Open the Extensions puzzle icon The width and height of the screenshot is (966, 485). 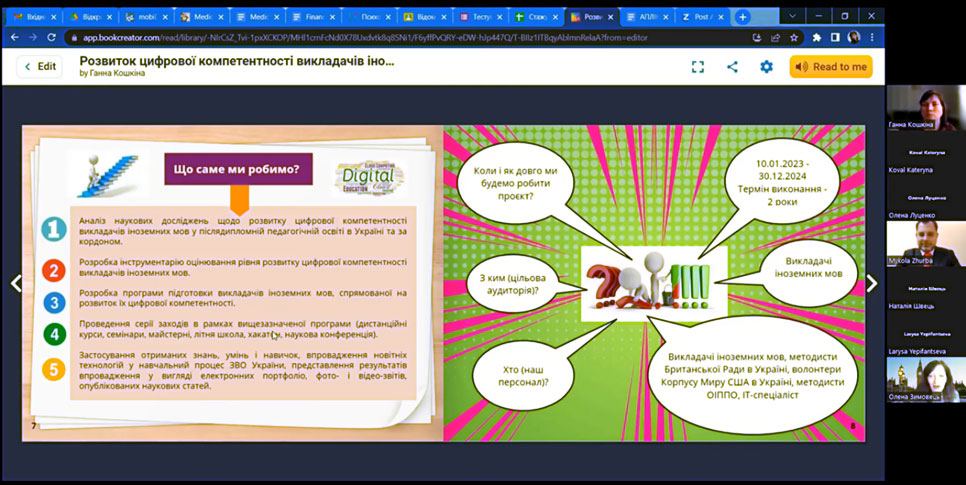(817, 38)
